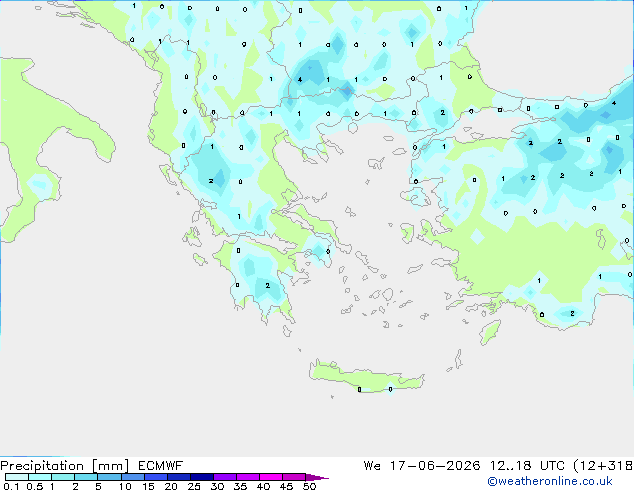Pick the 45–50 mm legend color swatch
634x490 pixels.
click(294, 477)
